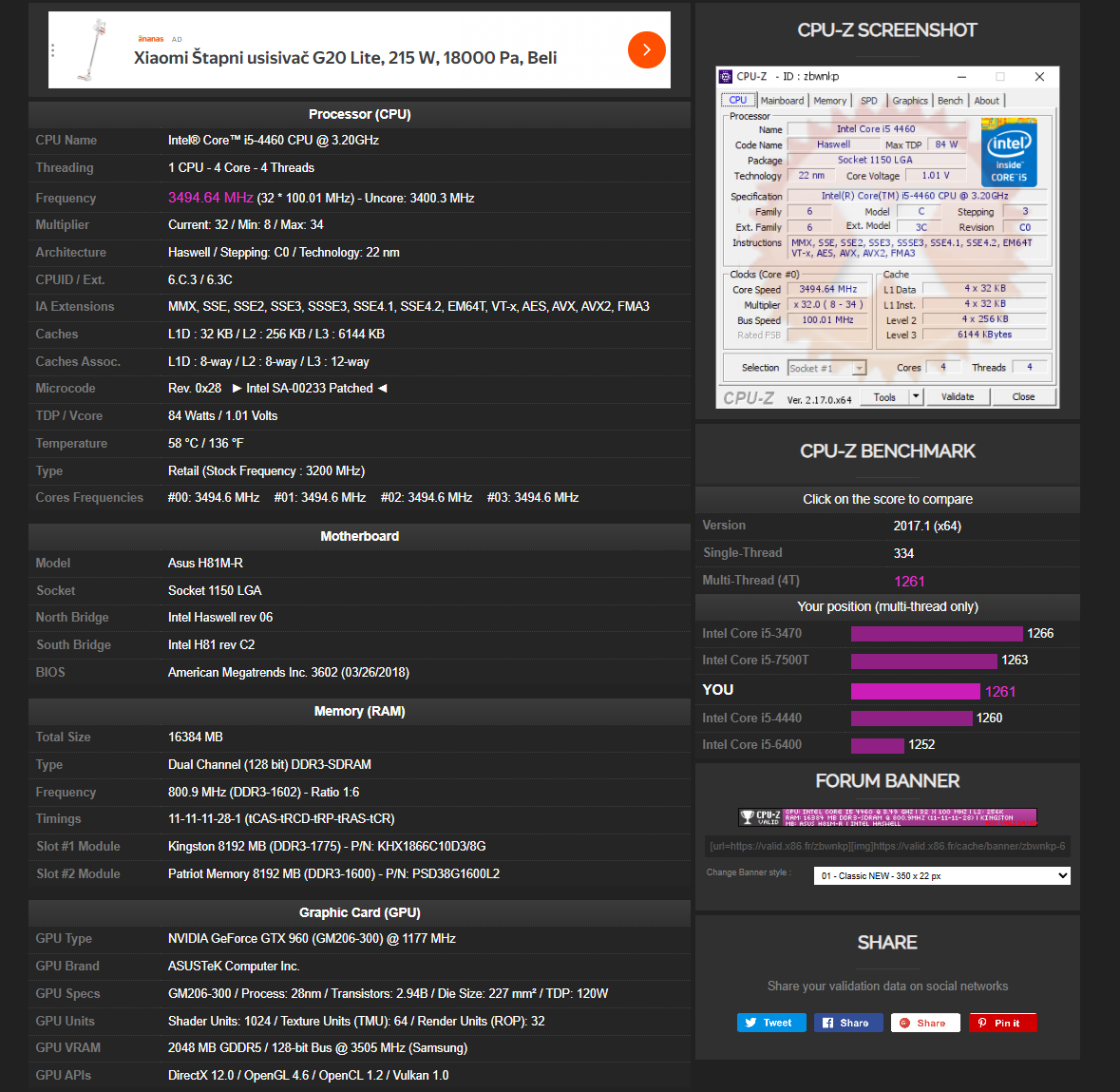Click the Patriot Memory PSD38G1600L2 module entry

333,874
